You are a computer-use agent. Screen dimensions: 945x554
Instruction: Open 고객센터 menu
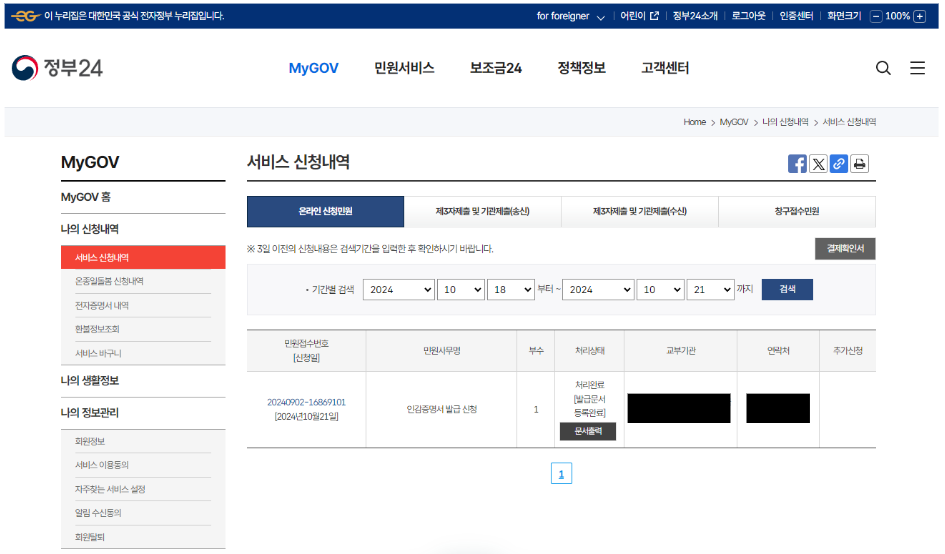(665, 68)
